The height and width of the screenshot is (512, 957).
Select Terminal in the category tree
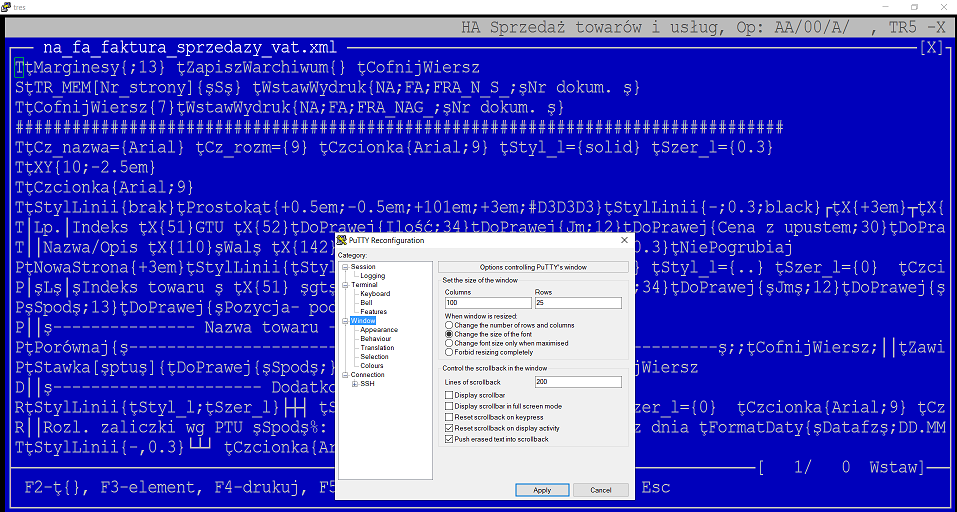[x=364, y=285]
